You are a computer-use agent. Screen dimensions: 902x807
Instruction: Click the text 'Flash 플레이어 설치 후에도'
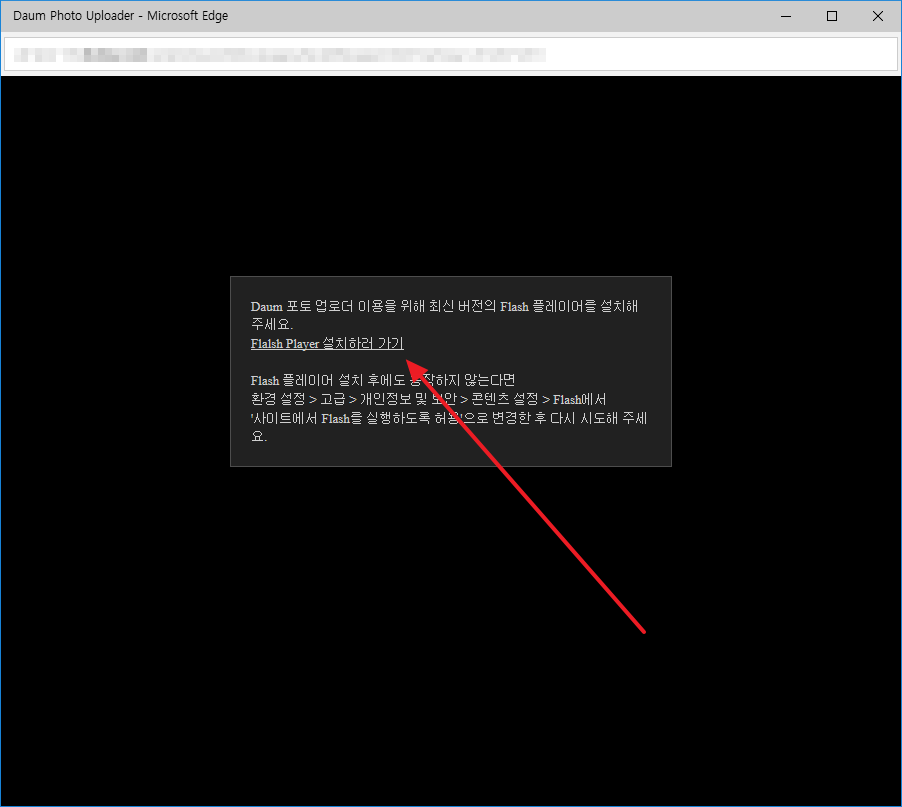coord(328,380)
